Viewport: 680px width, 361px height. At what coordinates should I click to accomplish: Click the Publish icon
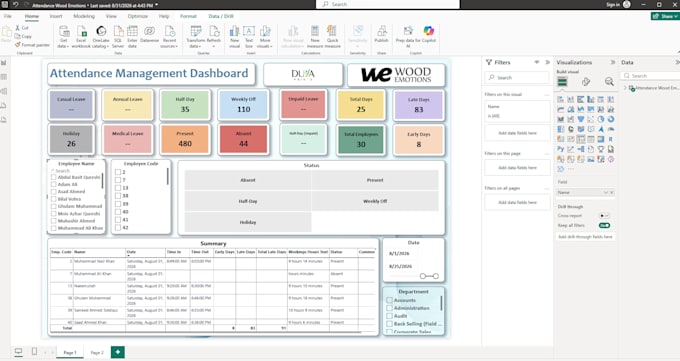click(382, 34)
